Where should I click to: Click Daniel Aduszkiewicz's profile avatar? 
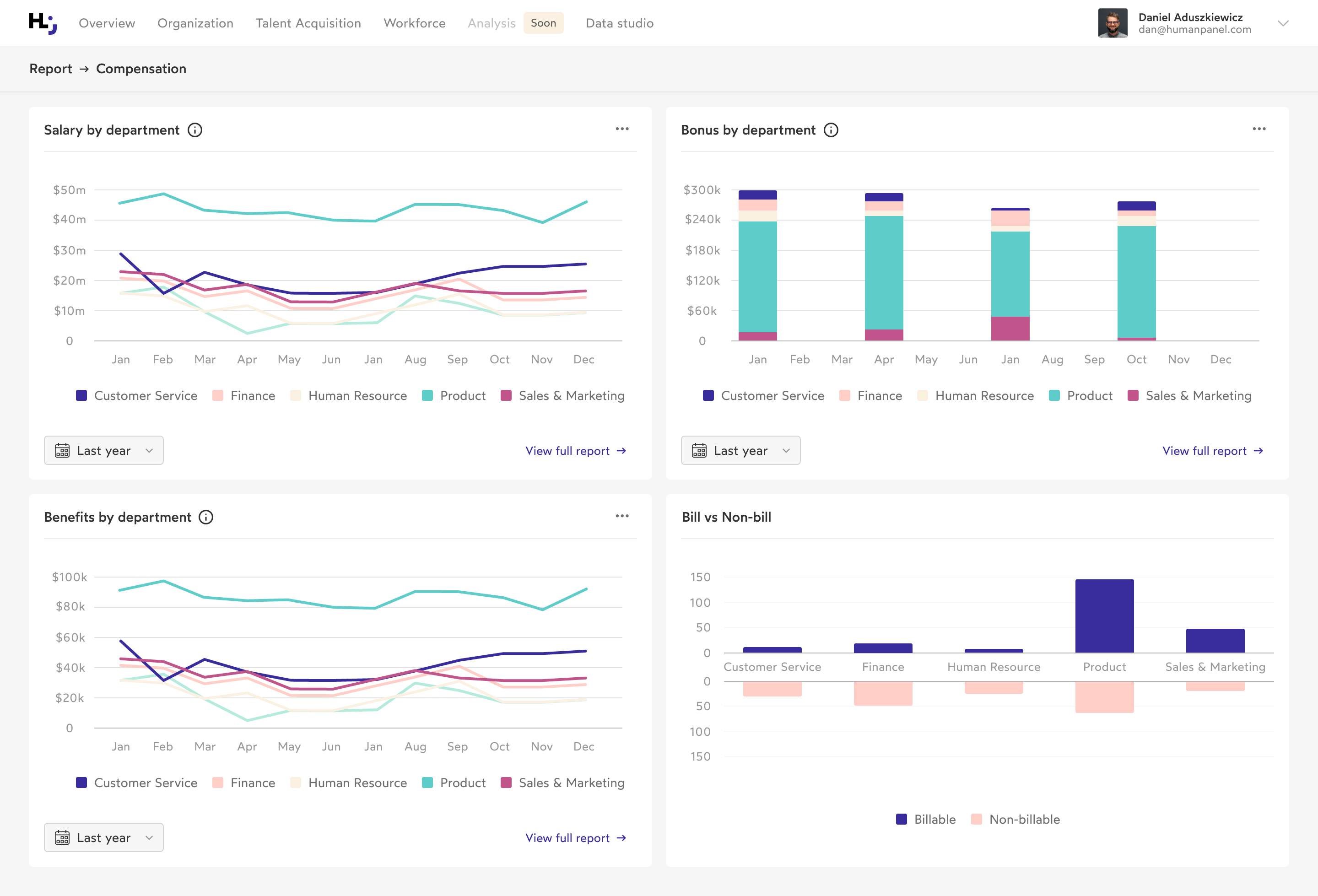(x=1114, y=23)
